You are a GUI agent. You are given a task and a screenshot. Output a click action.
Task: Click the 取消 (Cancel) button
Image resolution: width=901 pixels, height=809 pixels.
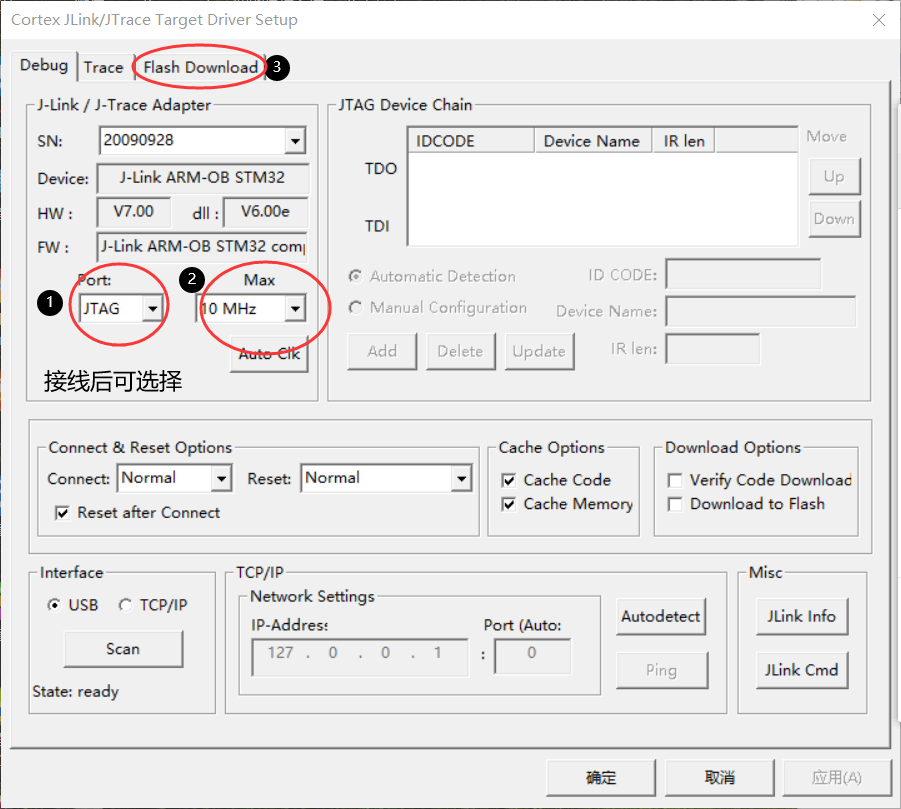720,778
